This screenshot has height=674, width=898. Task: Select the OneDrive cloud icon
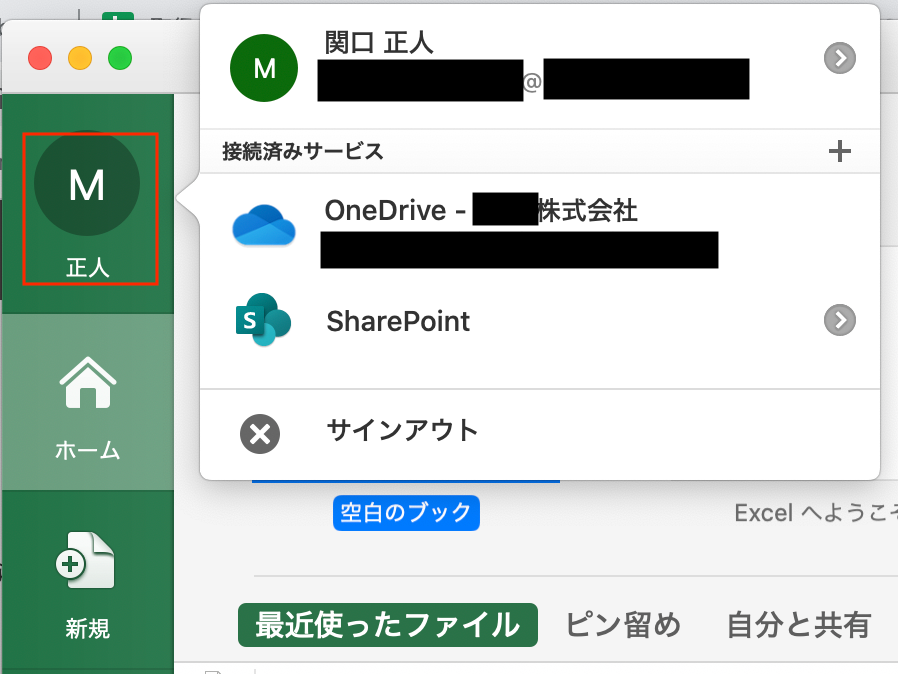(263, 225)
